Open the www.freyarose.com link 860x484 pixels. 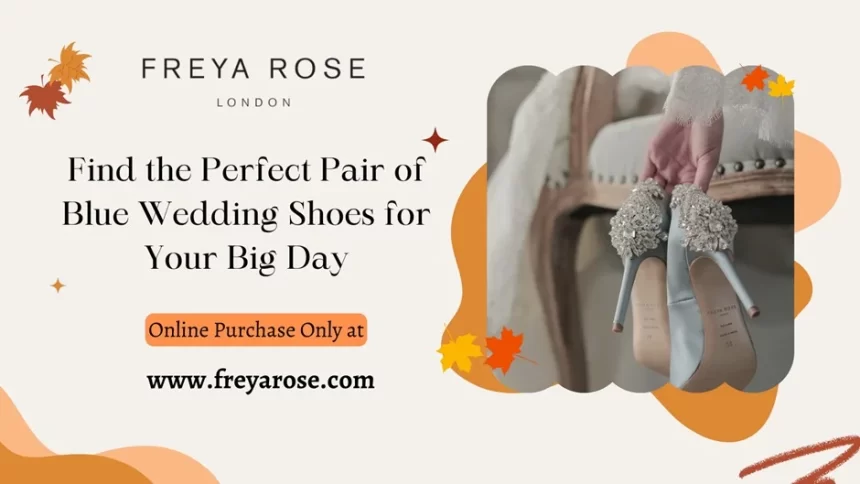(261, 380)
